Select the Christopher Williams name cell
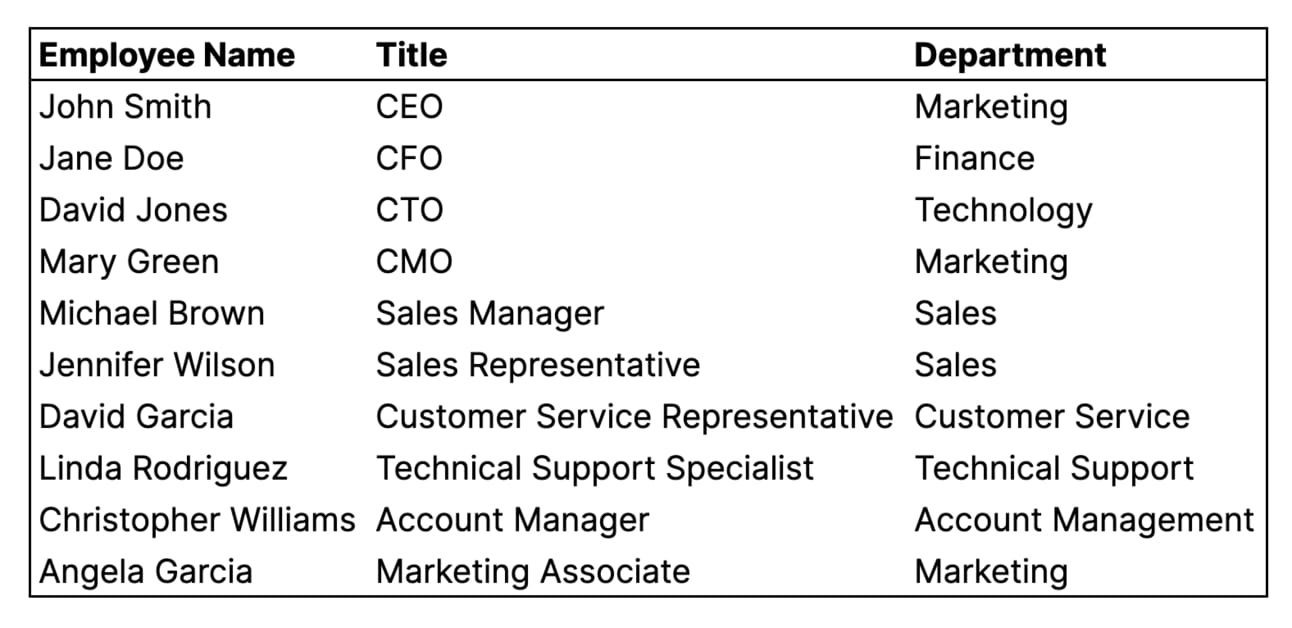 [197, 521]
